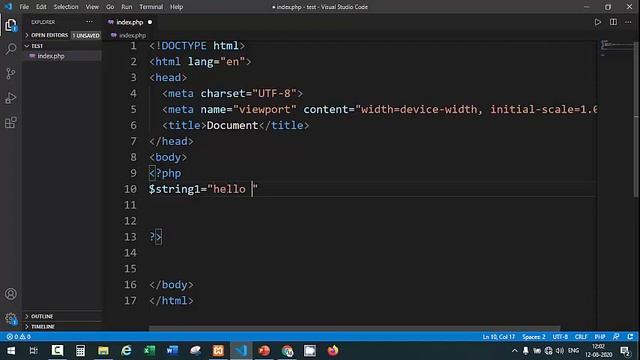The width and height of the screenshot is (640, 360).
Task: Launch Internet Explorer from taskbar
Action: pyautogui.click(x=127, y=351)
